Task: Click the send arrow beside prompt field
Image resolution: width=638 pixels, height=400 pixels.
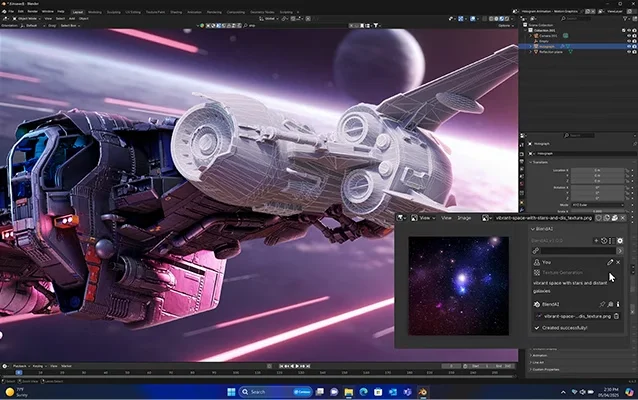Action: pyautogui.click(x=620, y=251)
